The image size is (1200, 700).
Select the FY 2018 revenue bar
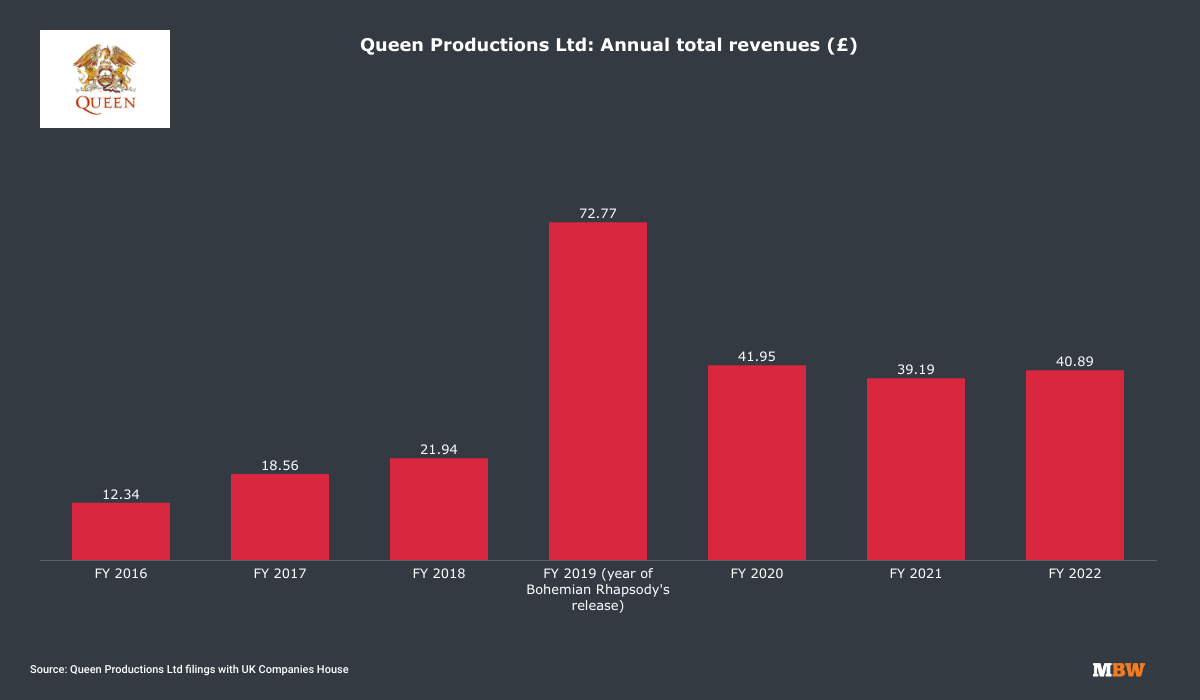pos(439,509)
